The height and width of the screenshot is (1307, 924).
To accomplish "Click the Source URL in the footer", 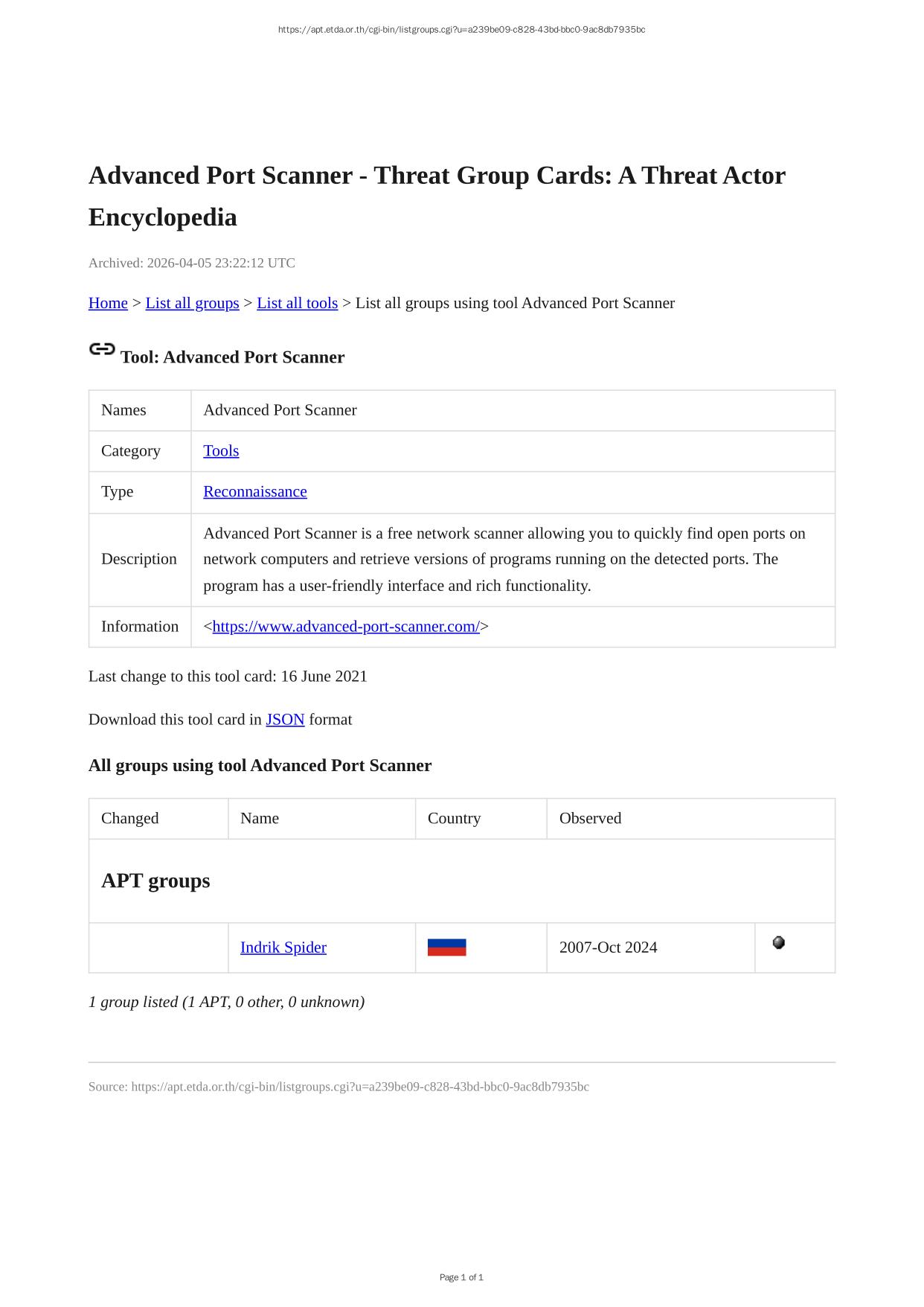I will tap(360, 1087).
